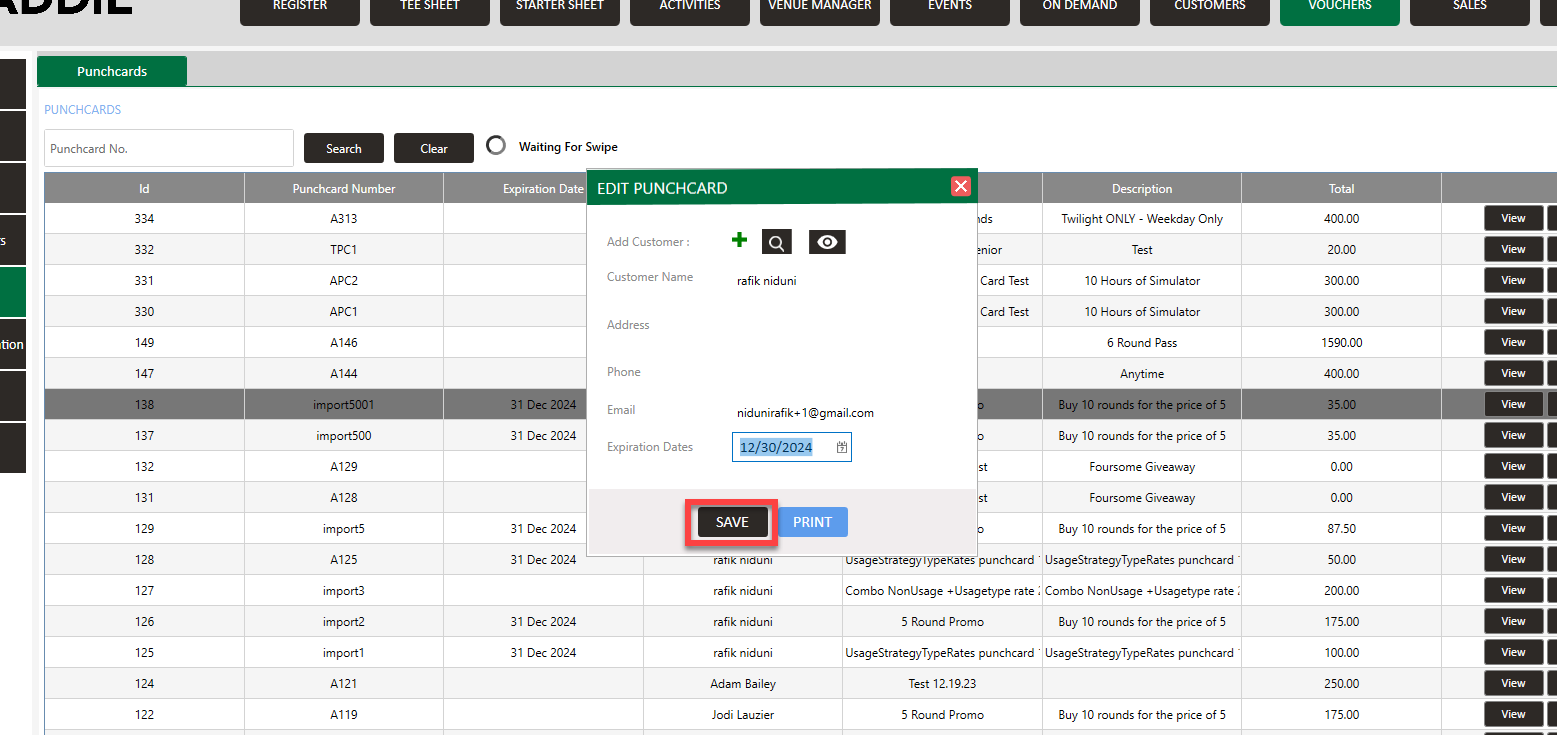
Task: Save the punchcard changes
Action: 732,522
